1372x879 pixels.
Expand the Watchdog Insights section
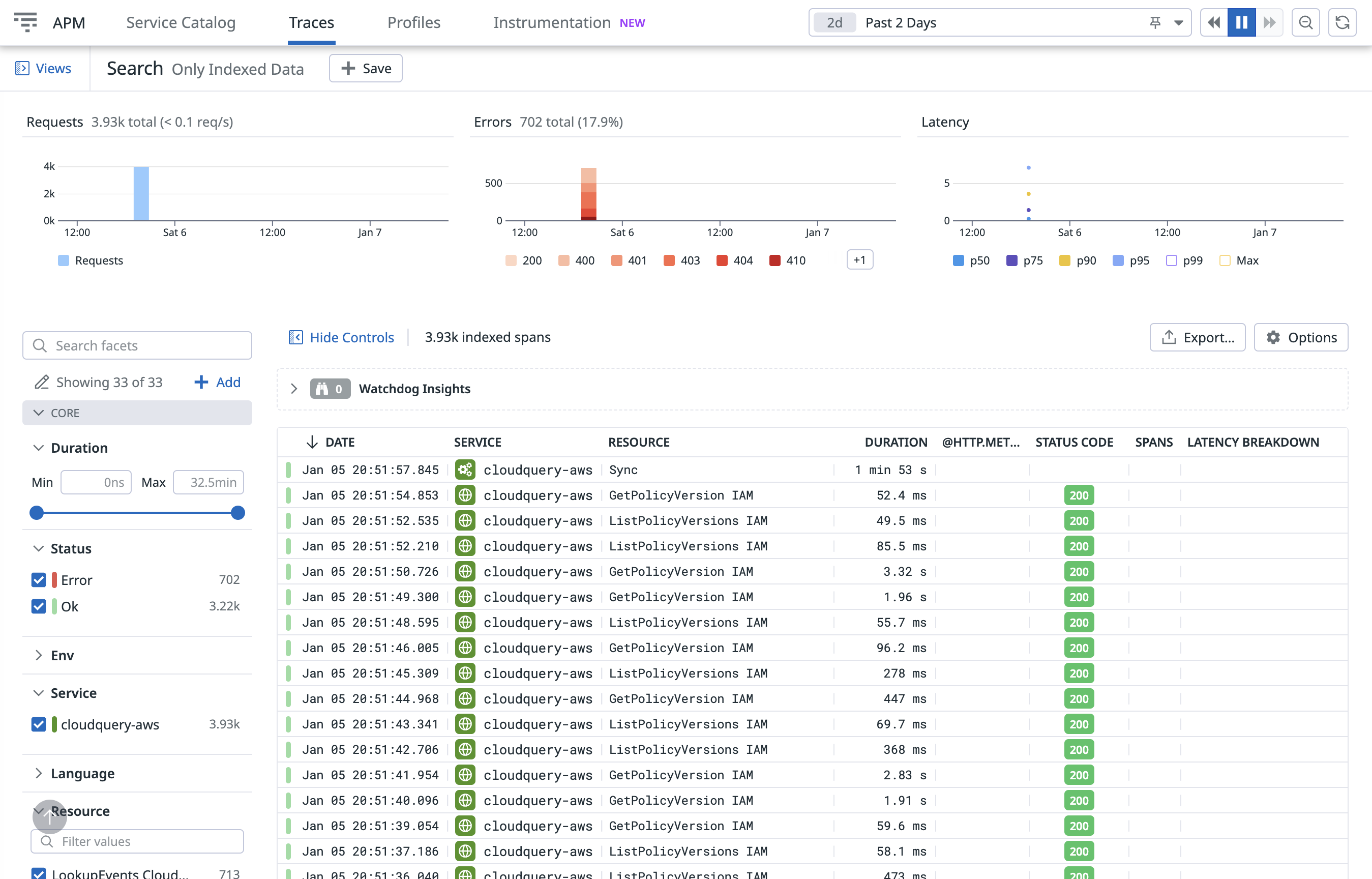click(x=294, y=389)
